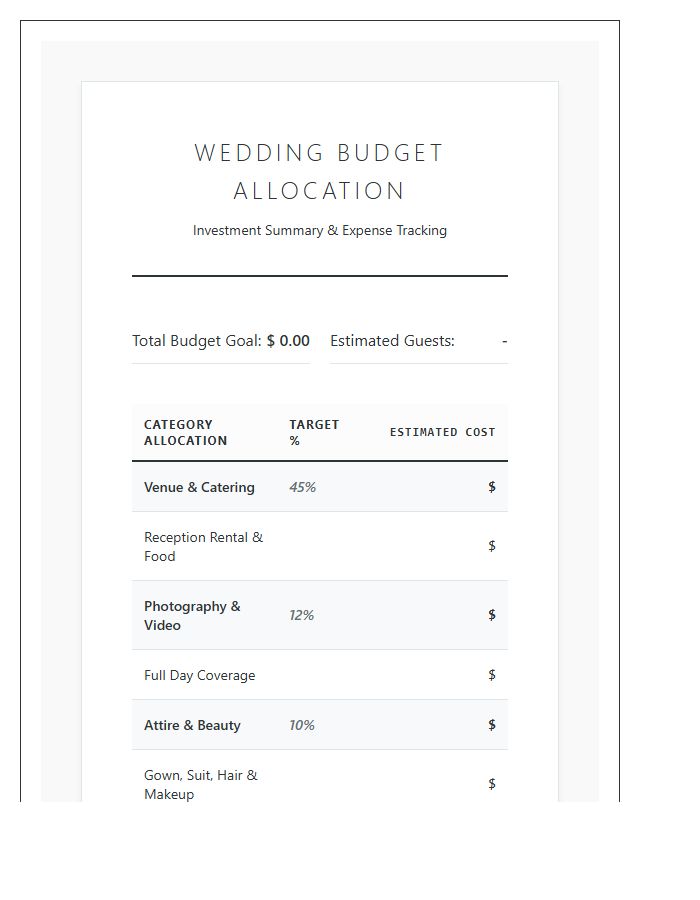700x900 pixels.
Task: Click the 'Investment Summary & Expense Tracking' subtitle
Action: click(x=320, y=230)
